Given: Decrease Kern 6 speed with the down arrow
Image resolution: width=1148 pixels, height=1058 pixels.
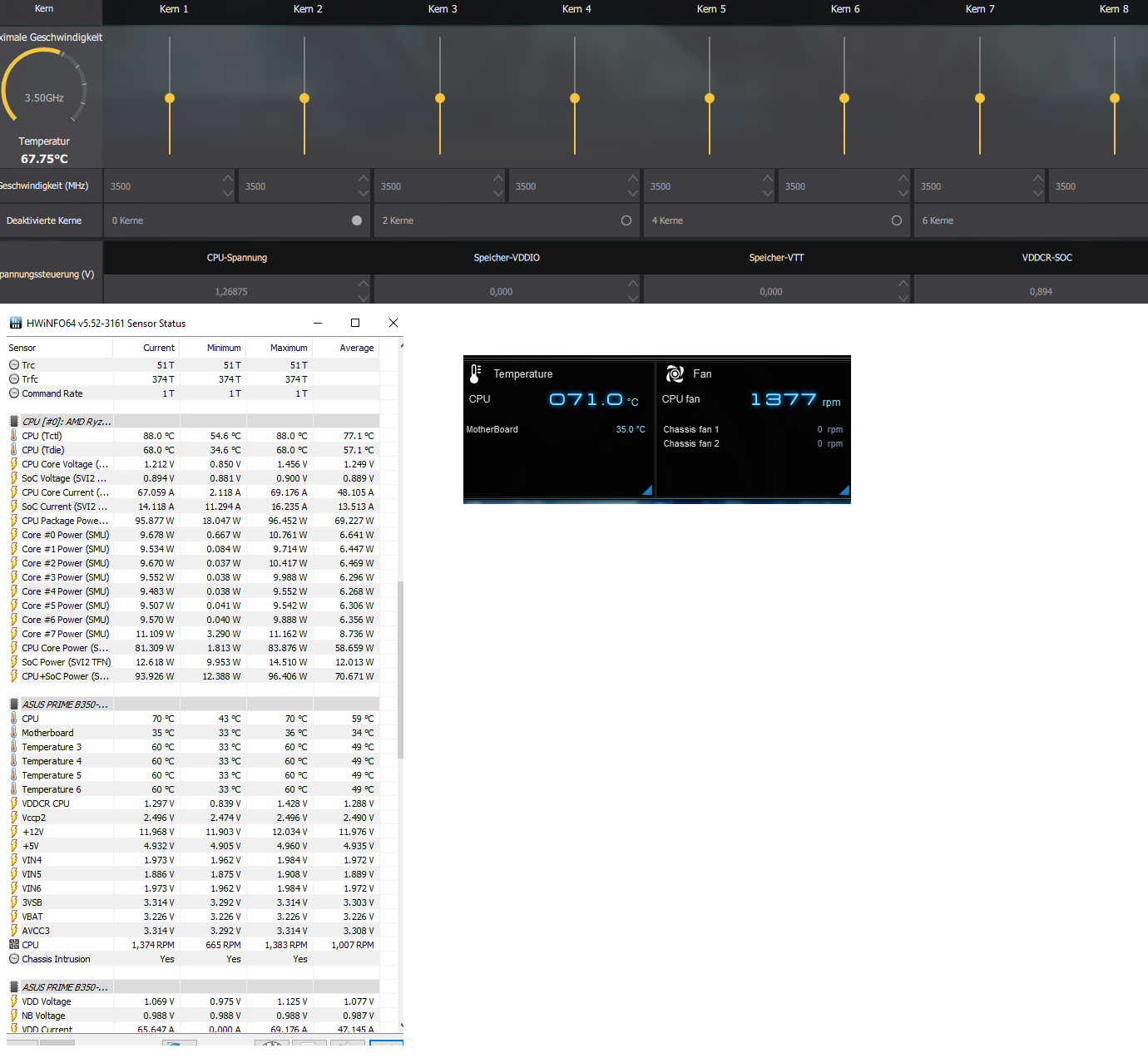Looking at the screenshot, I should coord(903,194).
